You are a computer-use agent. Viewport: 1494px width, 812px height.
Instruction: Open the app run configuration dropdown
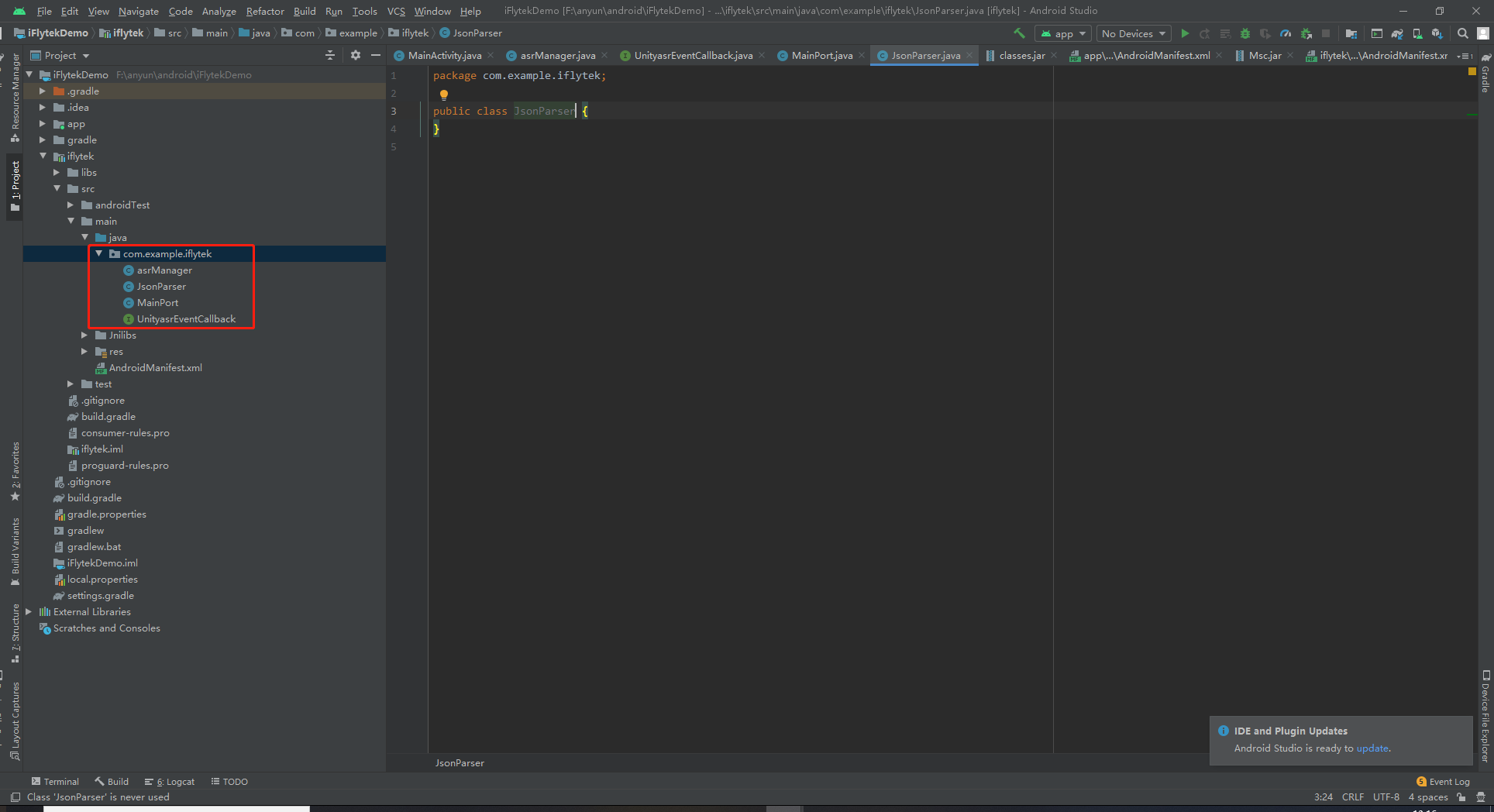coord(1063,33)
